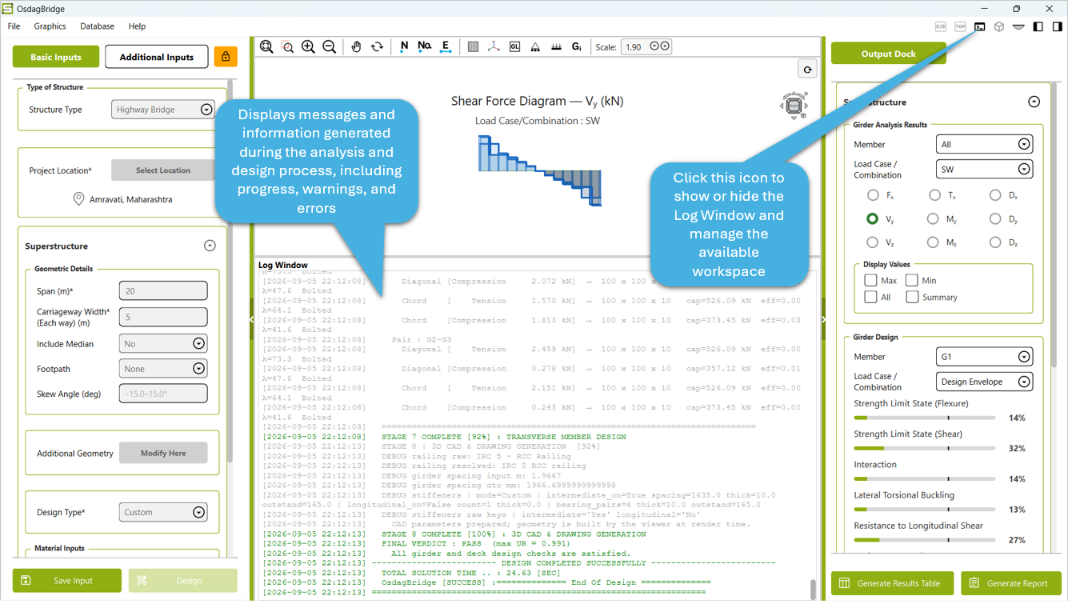Click the zoom in magnifier icon
This screenshot has height=601, width=1068.
309,46
